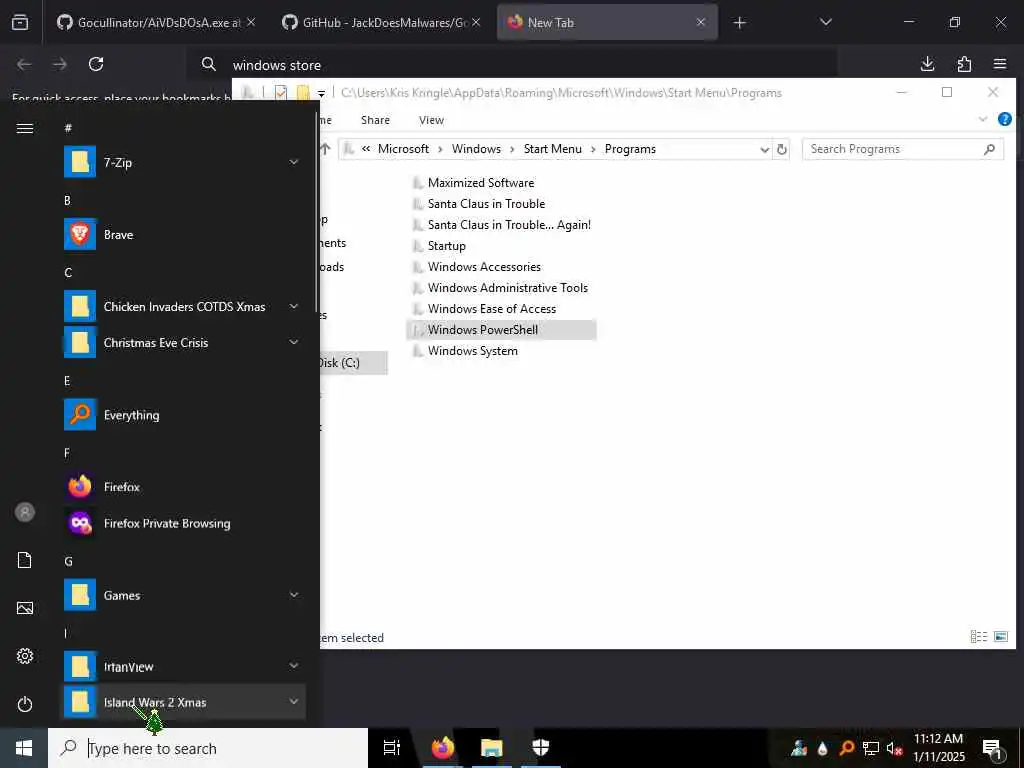Click the Start menu hamburger expand icon
This screenshot has width=1024, height=768.
tap(25, 128)
